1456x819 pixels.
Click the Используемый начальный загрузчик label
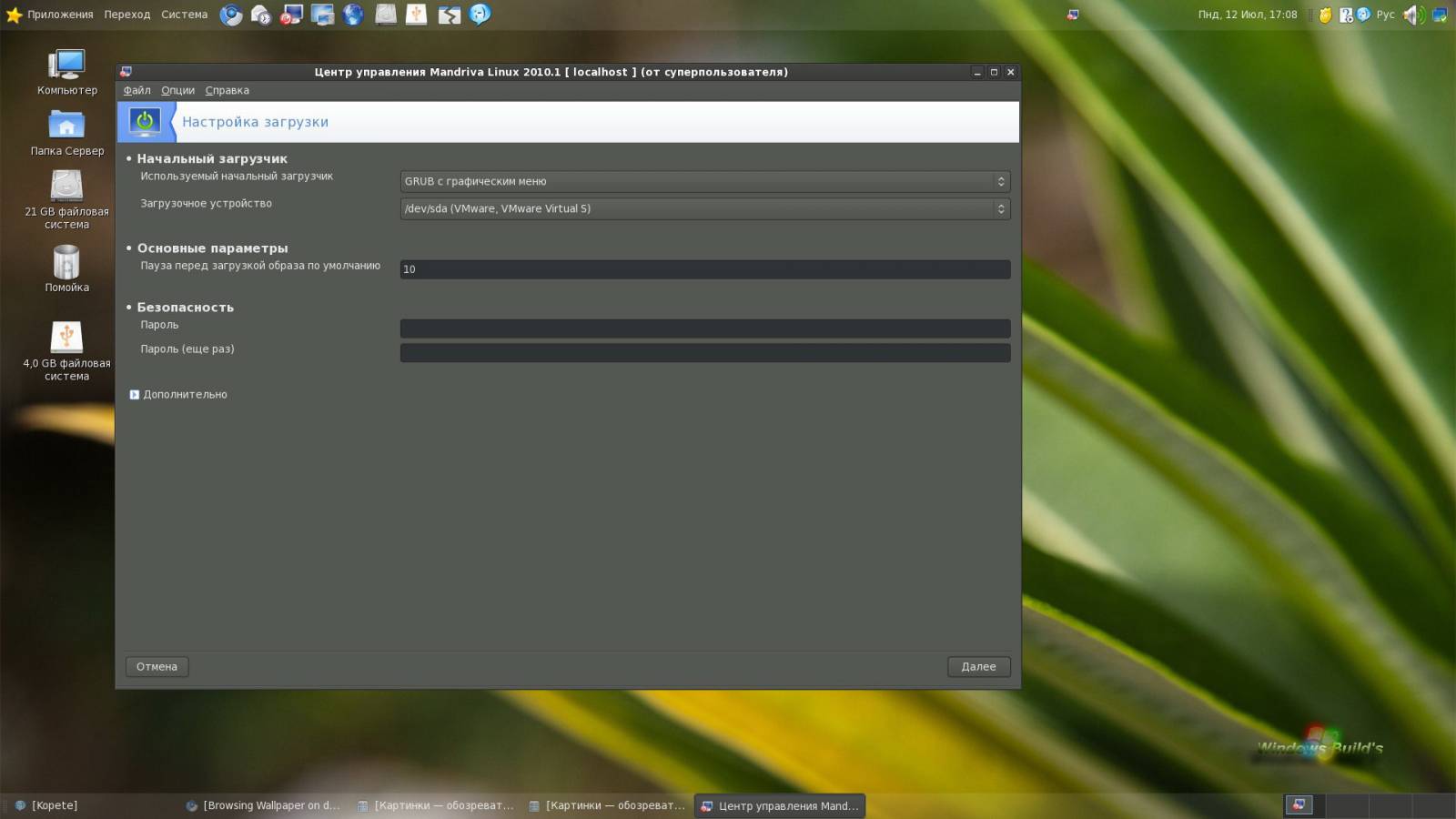pos(237,177)
